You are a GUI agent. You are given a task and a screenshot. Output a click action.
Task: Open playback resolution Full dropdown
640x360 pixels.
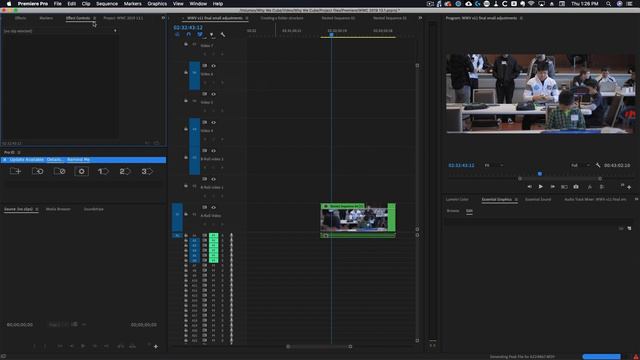580,165
